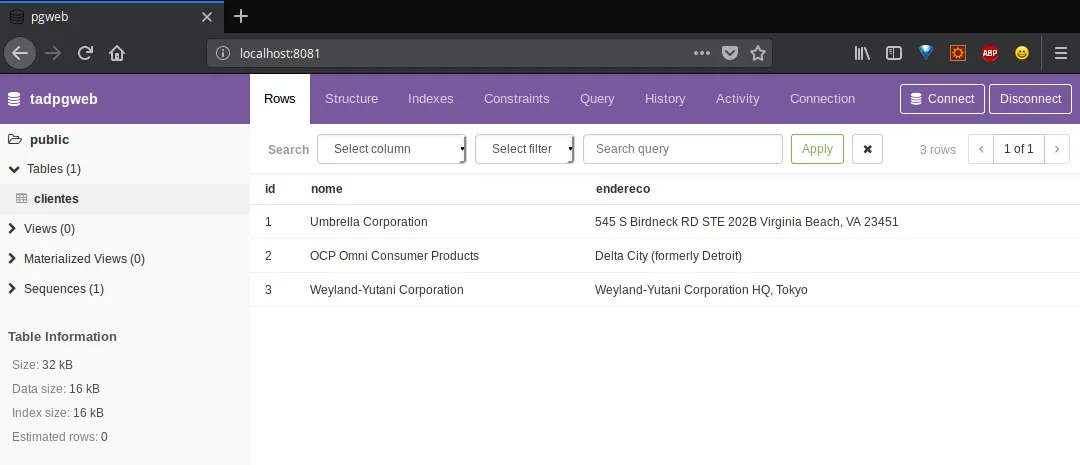Screen dimensions: 1080x465
Task: Switch to the Structure tab
Action: pos(351,99)
